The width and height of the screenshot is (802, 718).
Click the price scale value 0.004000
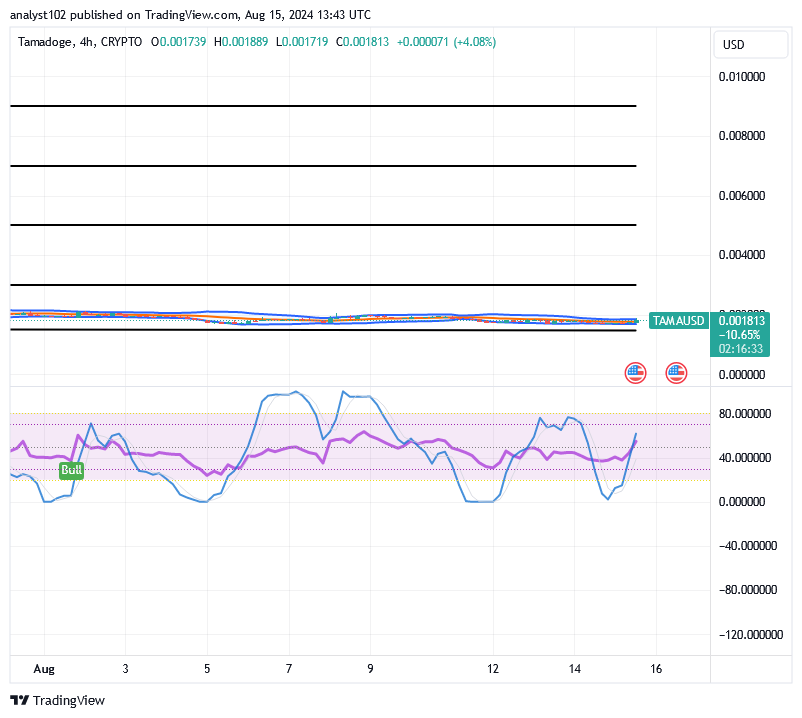(x=741, y=255)
